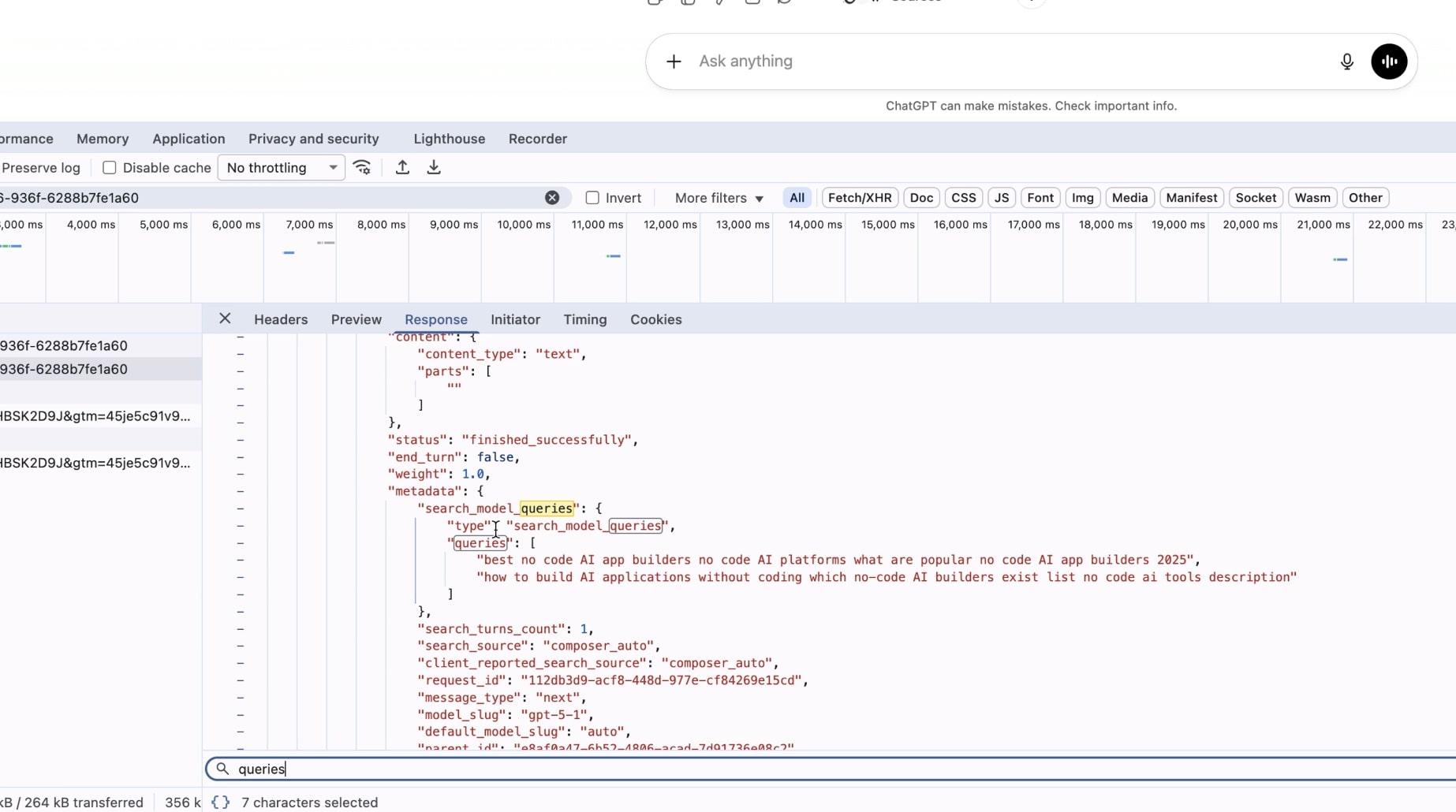
Task: Select the Fetch/XHR filter chip
Action: pyautogui.click(x=859, y=198)
